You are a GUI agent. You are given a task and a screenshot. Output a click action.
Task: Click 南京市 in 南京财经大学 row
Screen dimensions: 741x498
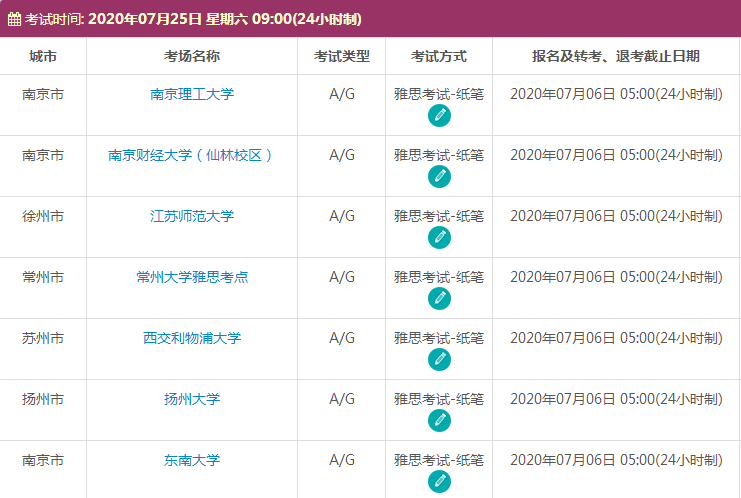pos(43,155)
